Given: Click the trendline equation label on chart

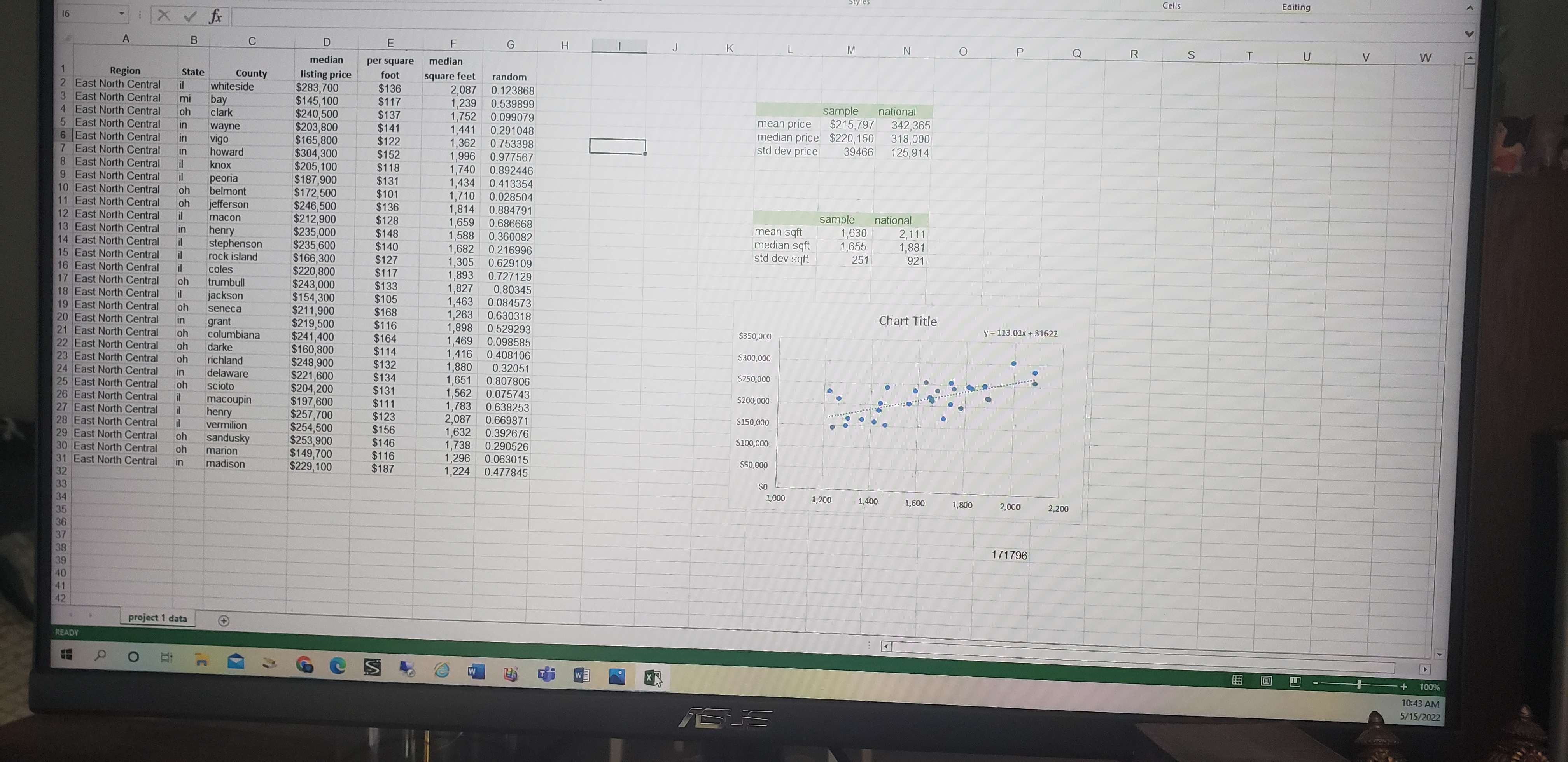Looking at the screenshot, I should pyautogui.click(x=1020, y=333).
